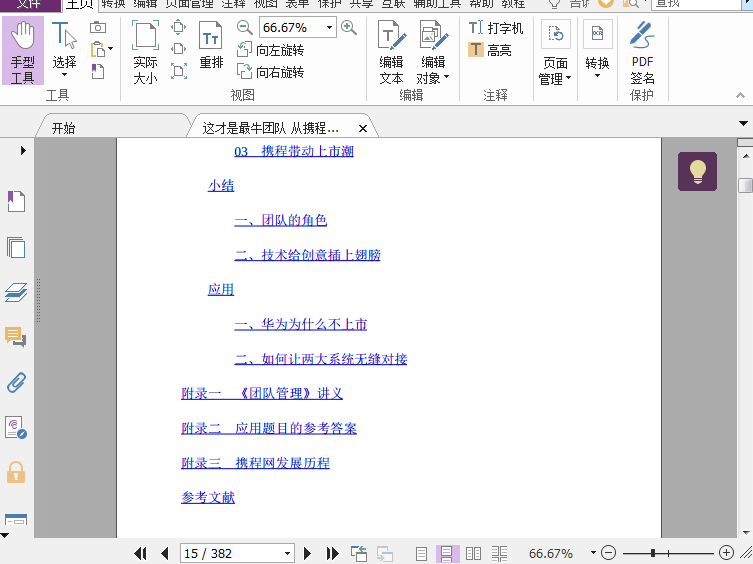Open the Select tool dropdown arrow
The image size is (753, 564).
point(64,75)
